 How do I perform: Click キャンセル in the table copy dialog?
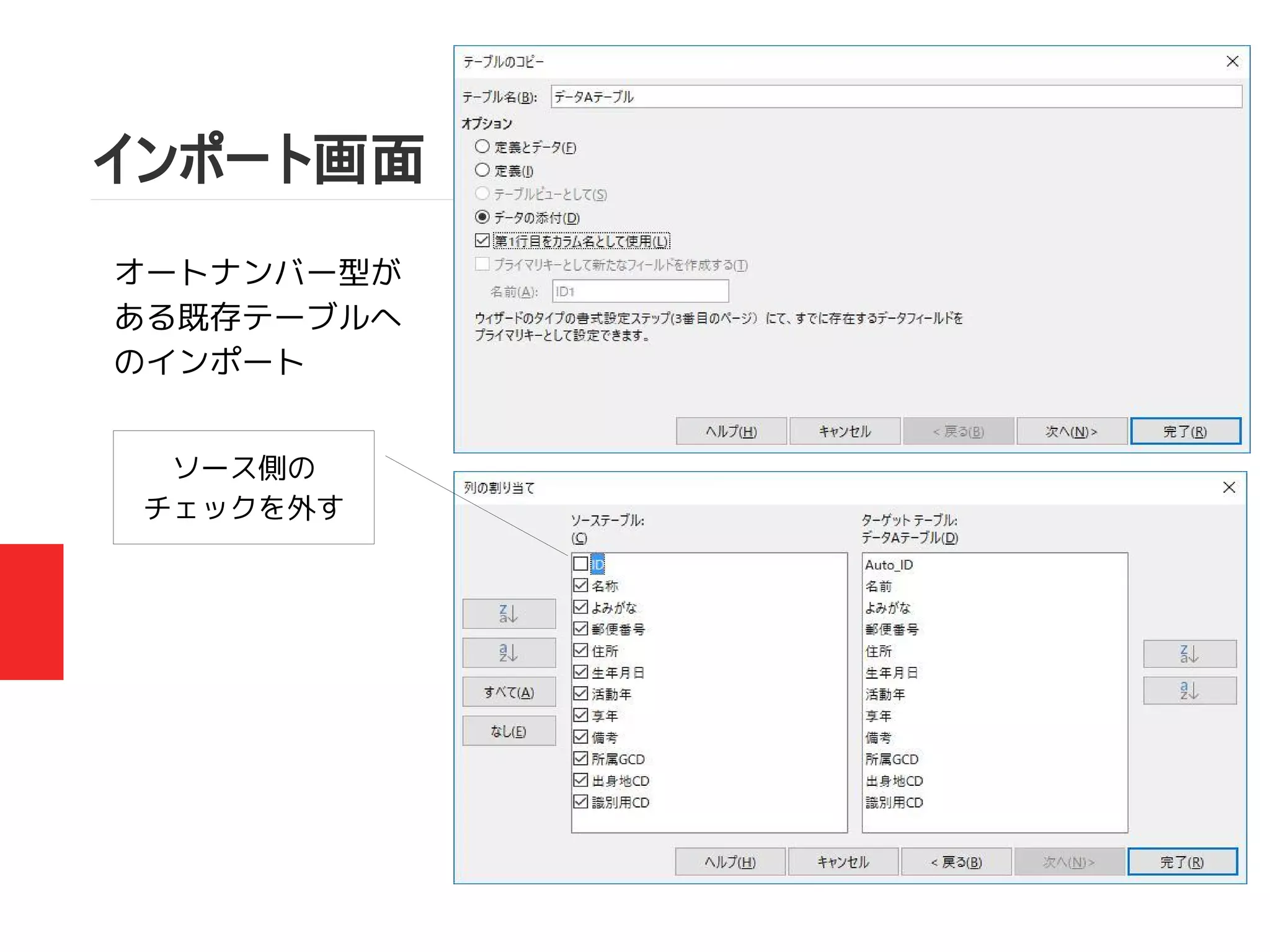(845, 431)
